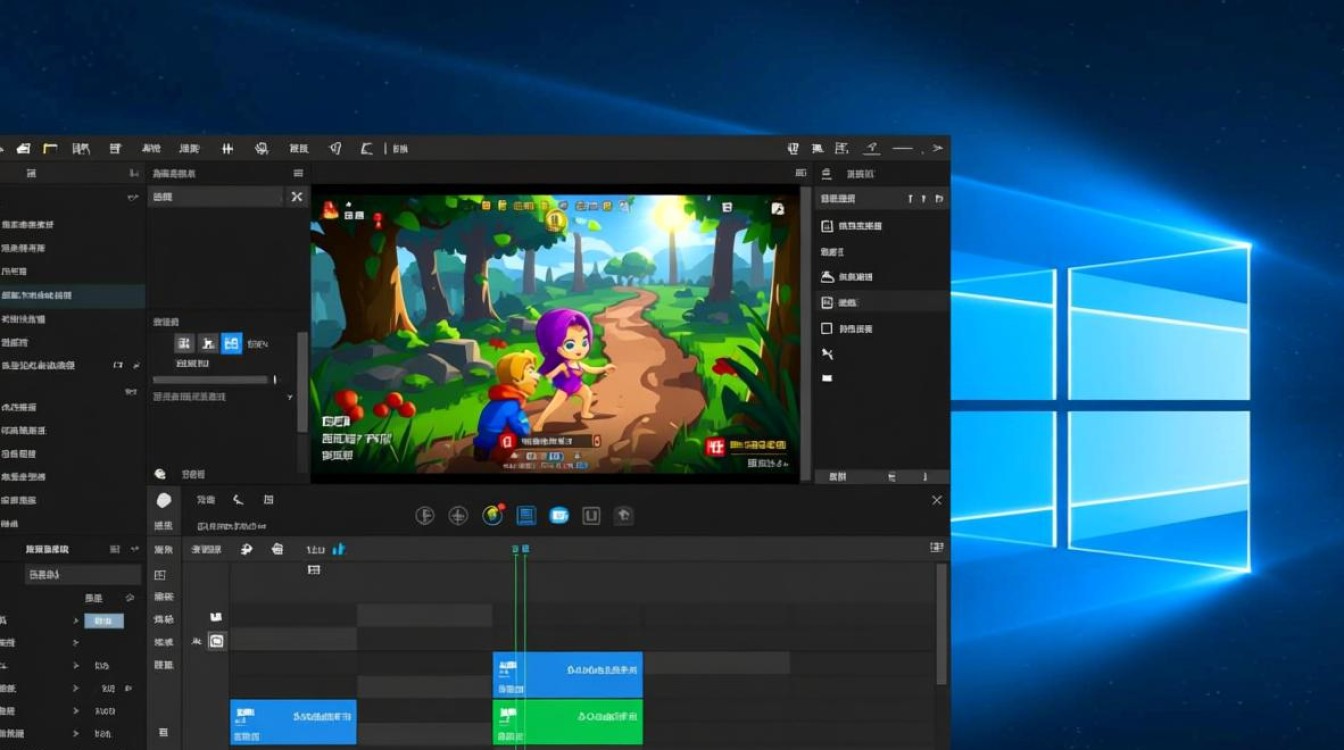
Task: Click the white circle icon at timeline panel top-left
Action: [164, 500]
